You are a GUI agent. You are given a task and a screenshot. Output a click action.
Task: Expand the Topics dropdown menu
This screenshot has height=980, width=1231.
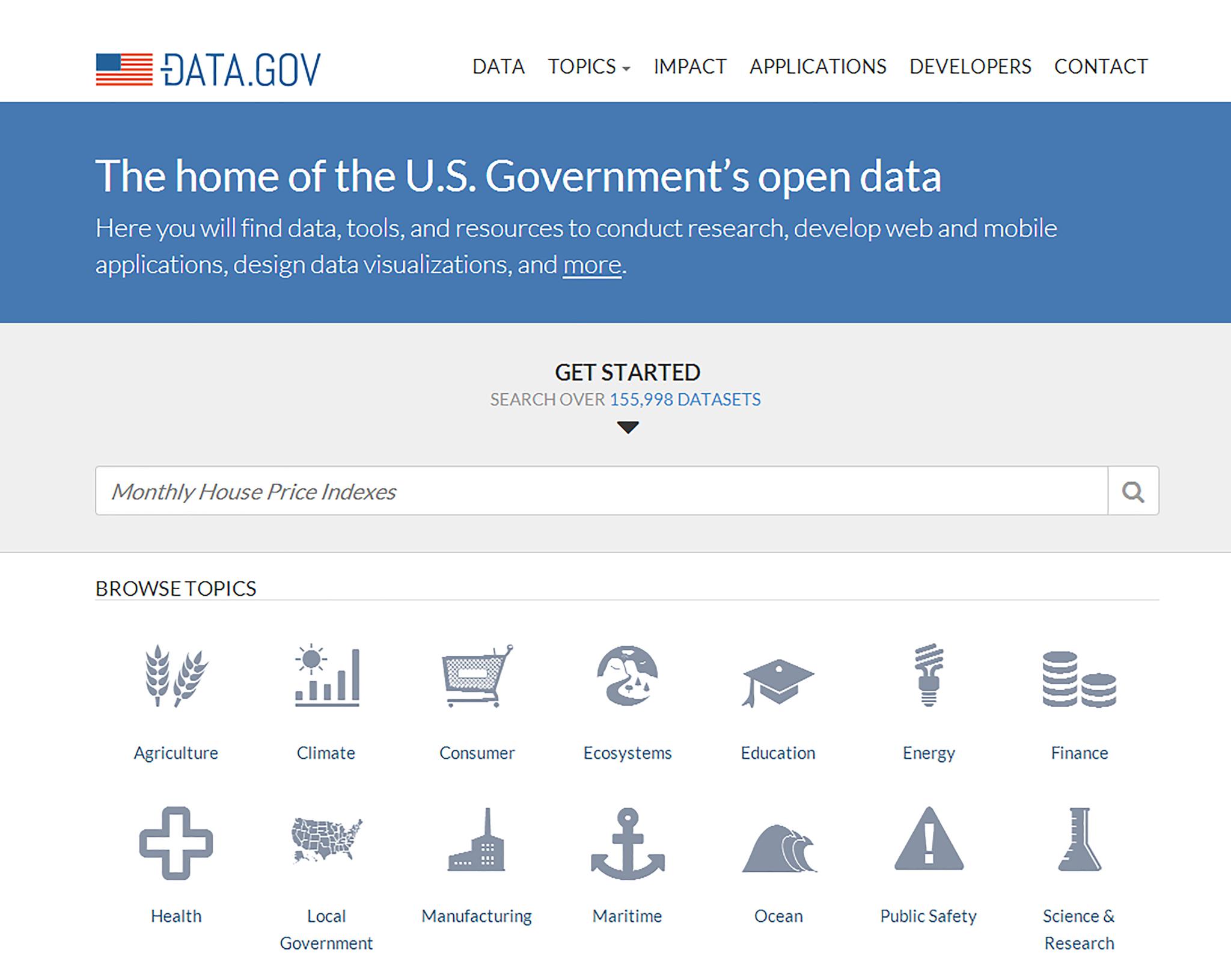point(588,67)
